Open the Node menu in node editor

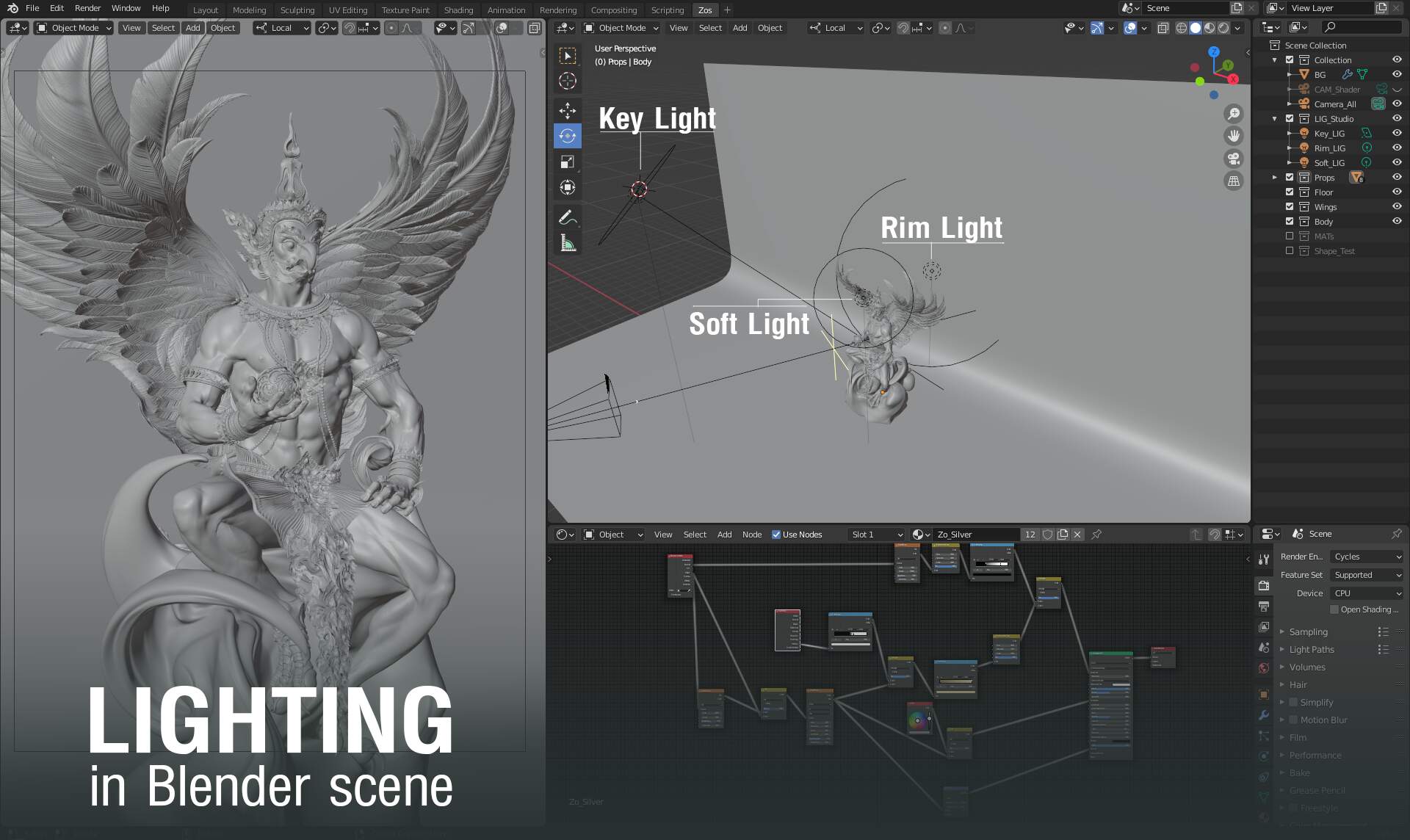pos(751,535)
